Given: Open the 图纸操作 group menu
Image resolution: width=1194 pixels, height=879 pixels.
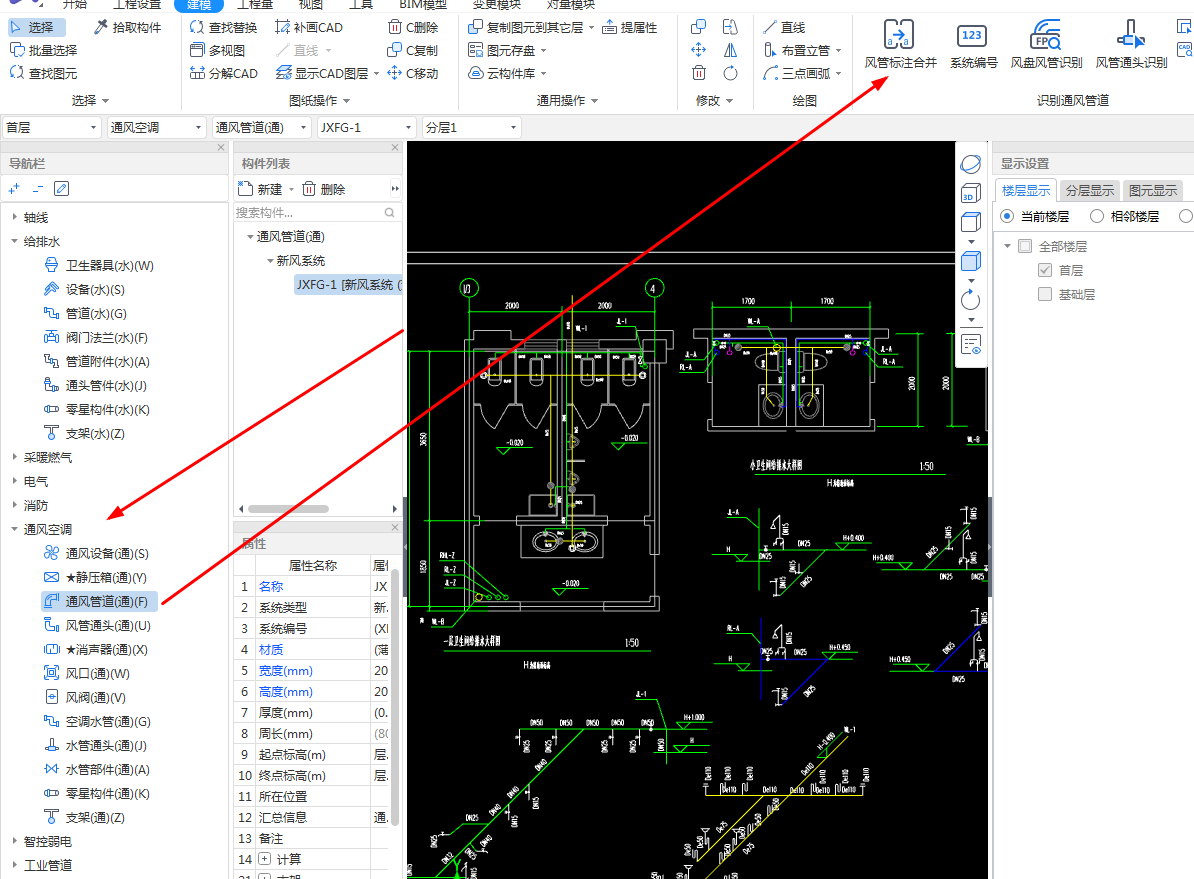Looking at the screenshot, I should (320, 101).
